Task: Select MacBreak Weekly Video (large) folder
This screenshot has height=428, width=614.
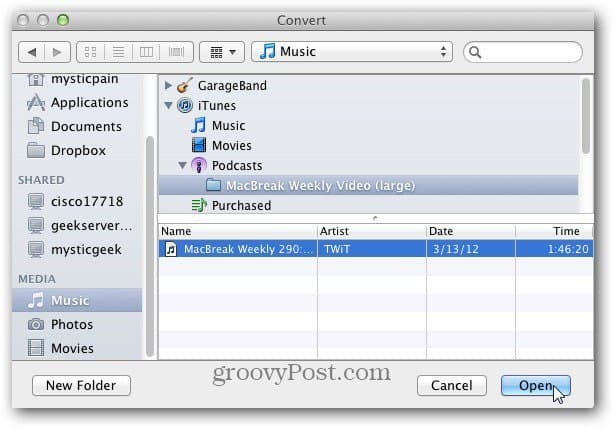Action: (368, 185)
